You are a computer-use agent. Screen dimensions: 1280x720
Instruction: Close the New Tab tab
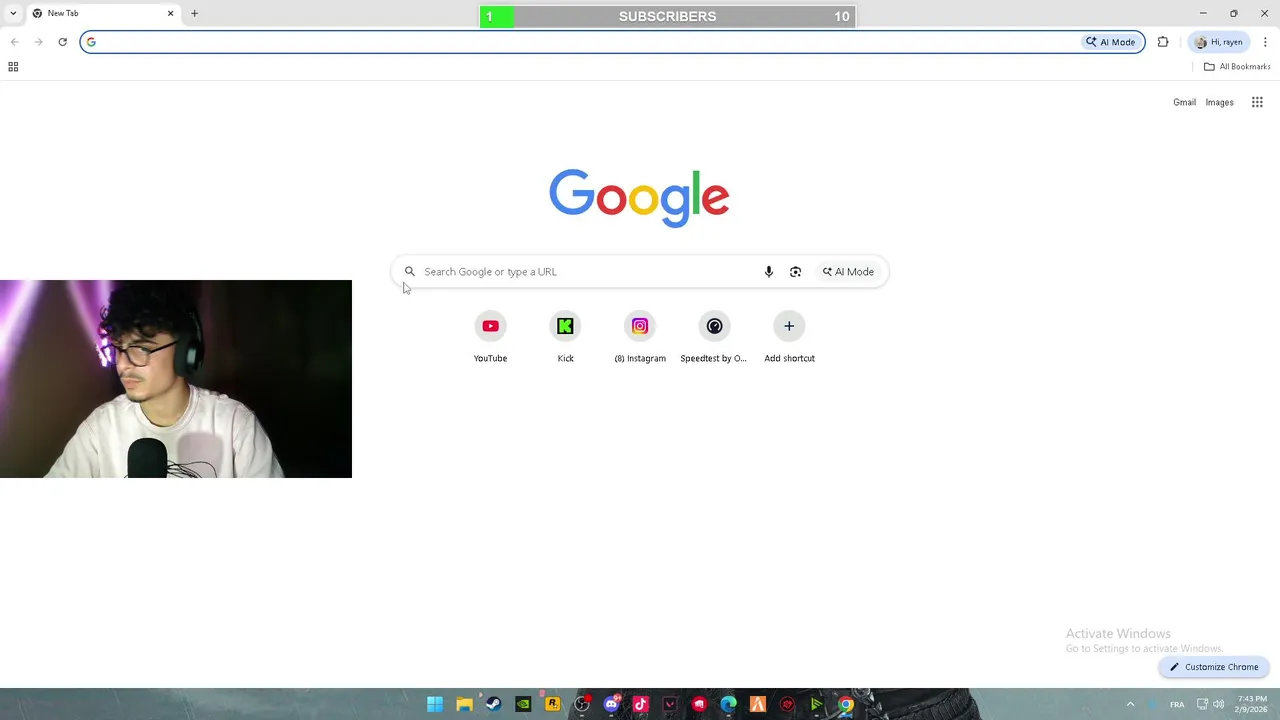point(170,13)
